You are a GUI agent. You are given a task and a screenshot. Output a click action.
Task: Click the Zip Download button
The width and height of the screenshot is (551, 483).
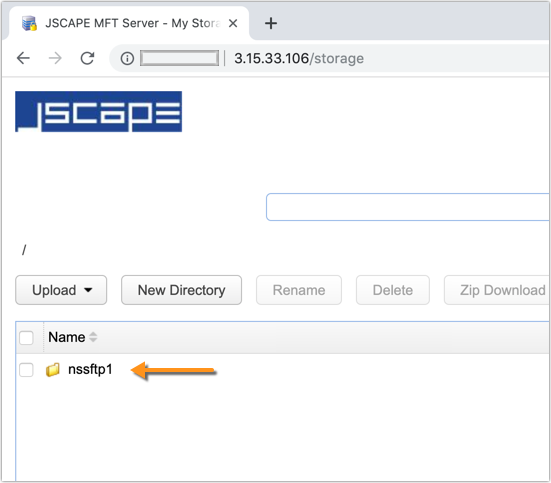pyautogui.click(x=497, y=290)
